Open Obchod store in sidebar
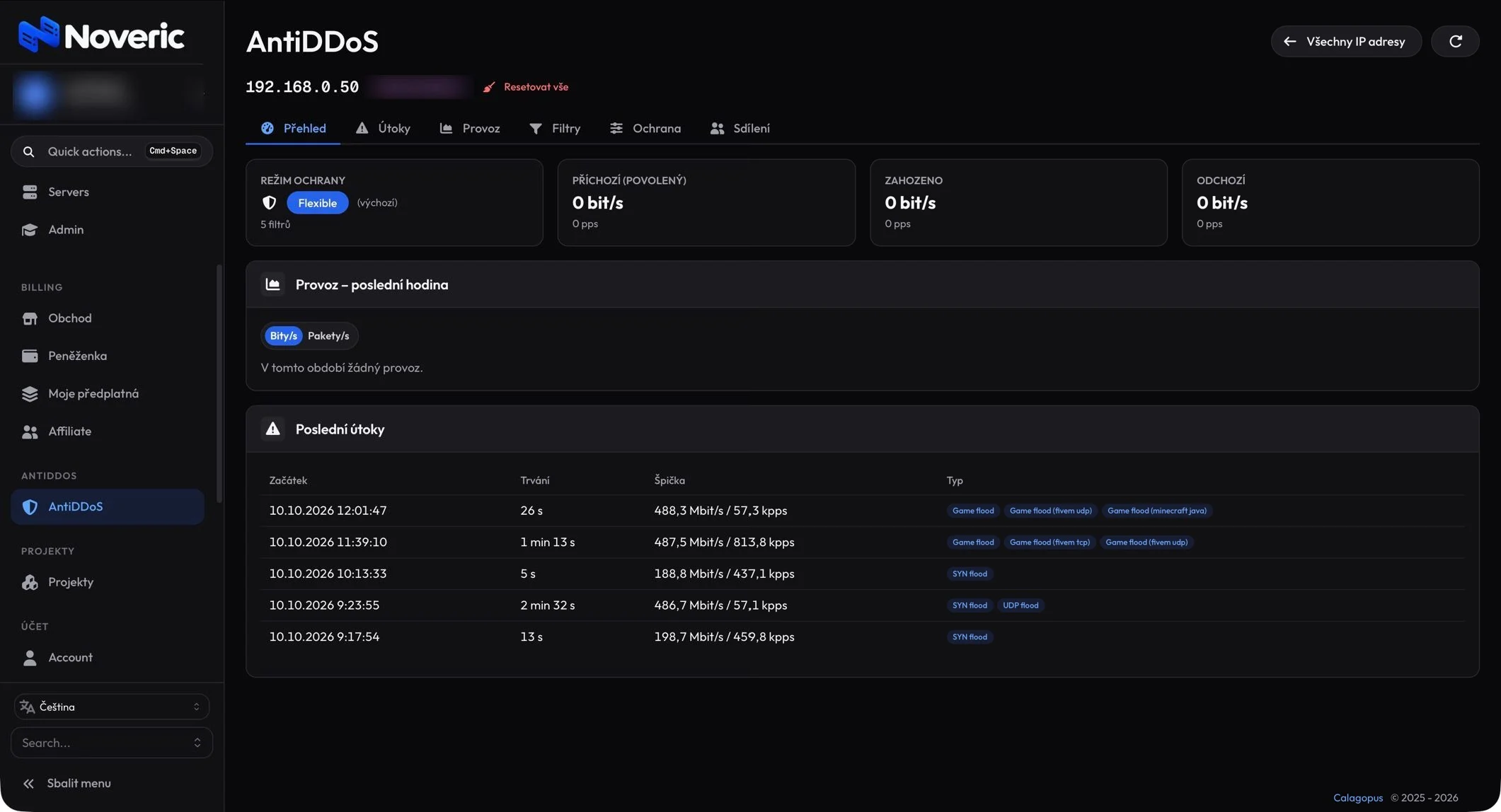The image size is (1501, 812). pos(108,318)
